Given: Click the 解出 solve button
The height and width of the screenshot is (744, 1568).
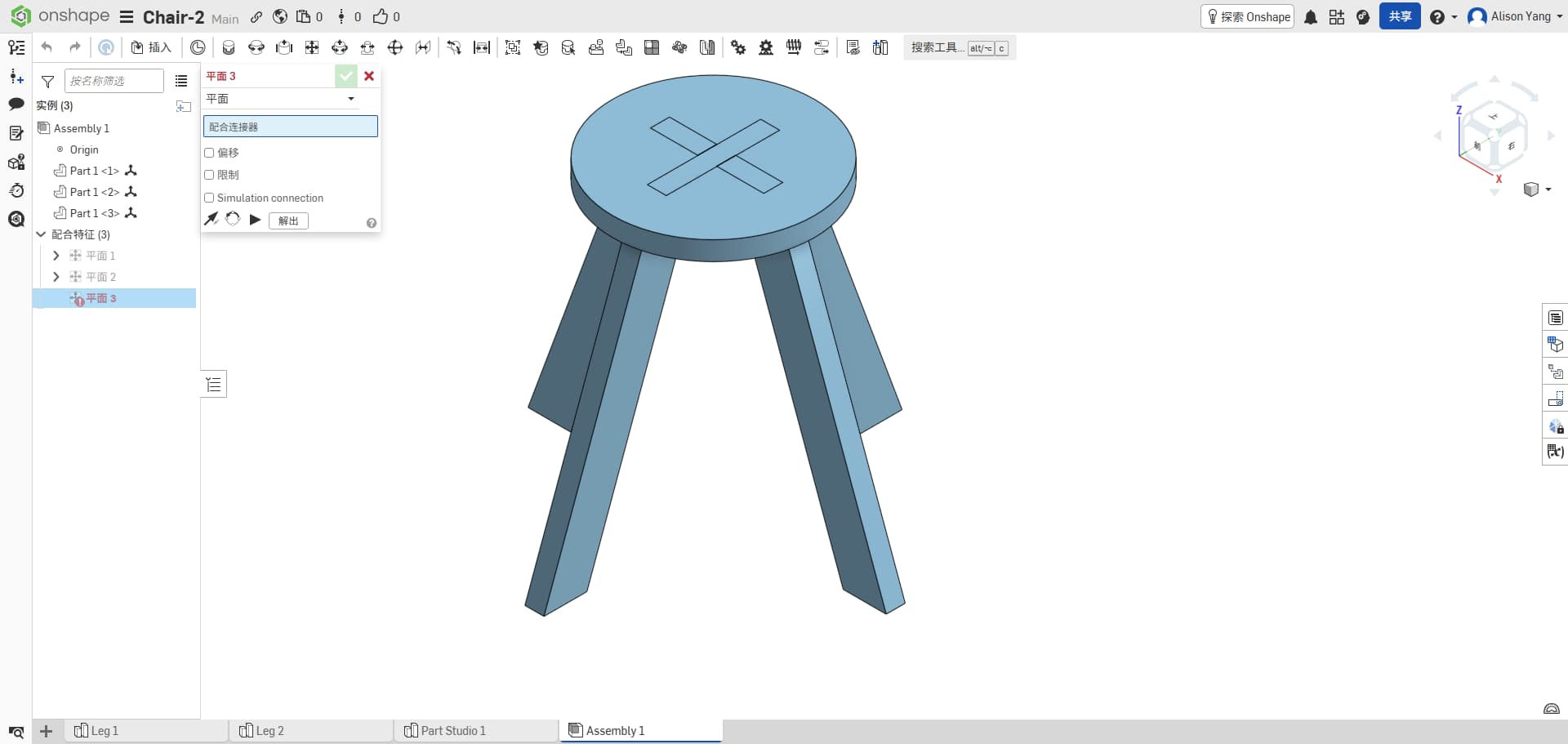Looking at the screenshot, I should click(288, 221).
